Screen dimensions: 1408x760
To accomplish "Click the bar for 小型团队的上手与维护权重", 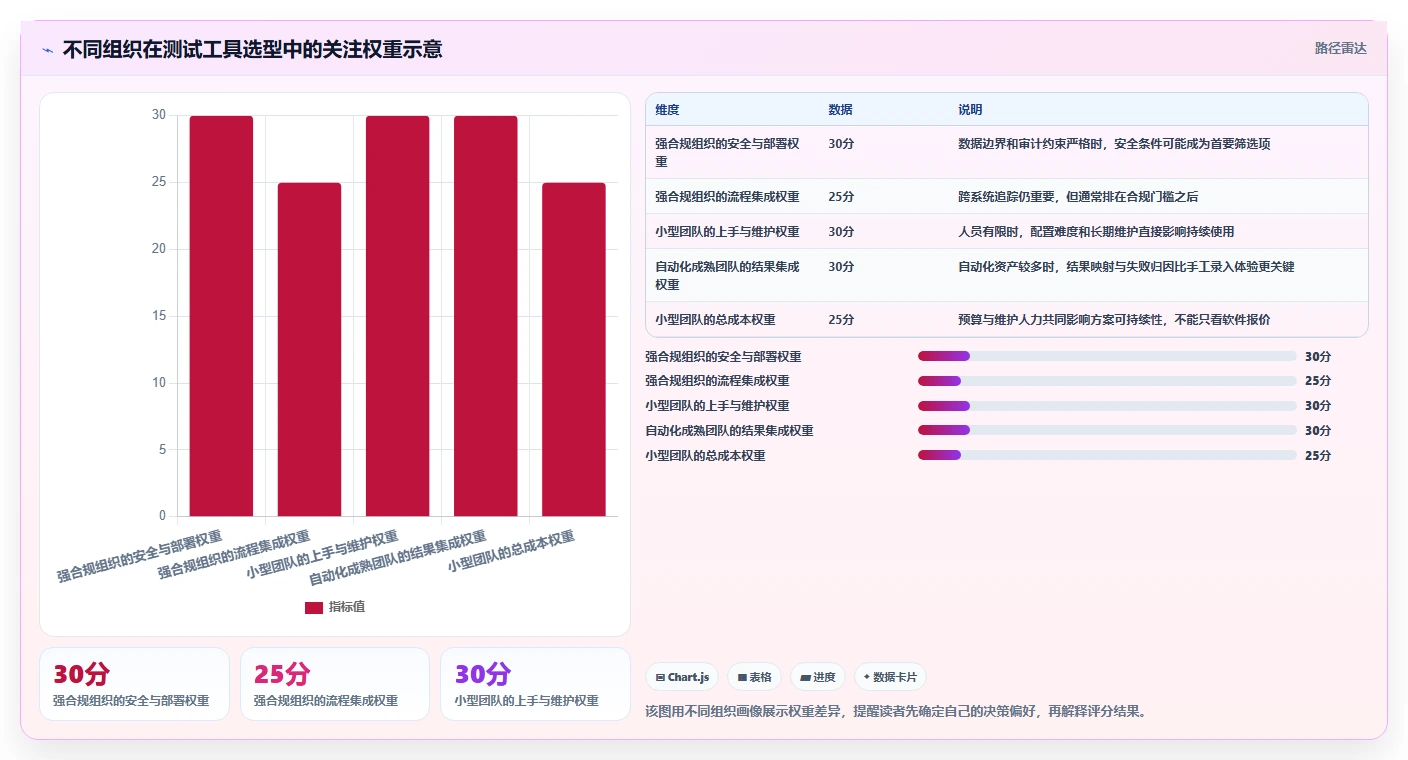I will [397, 316].
